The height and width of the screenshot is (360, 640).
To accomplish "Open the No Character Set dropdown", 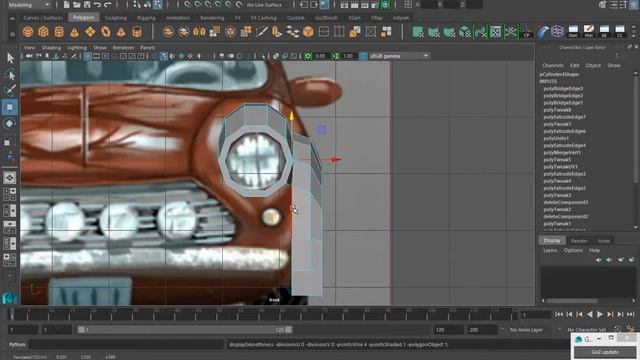I will click(x=587, y=329).
